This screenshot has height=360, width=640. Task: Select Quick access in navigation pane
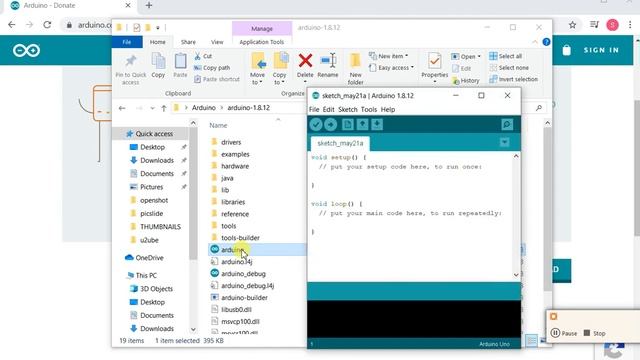150,134
